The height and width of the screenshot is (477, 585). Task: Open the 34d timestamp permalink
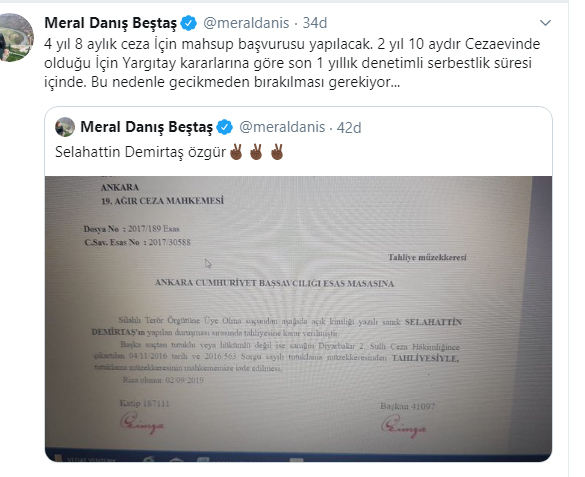(315, 23)
